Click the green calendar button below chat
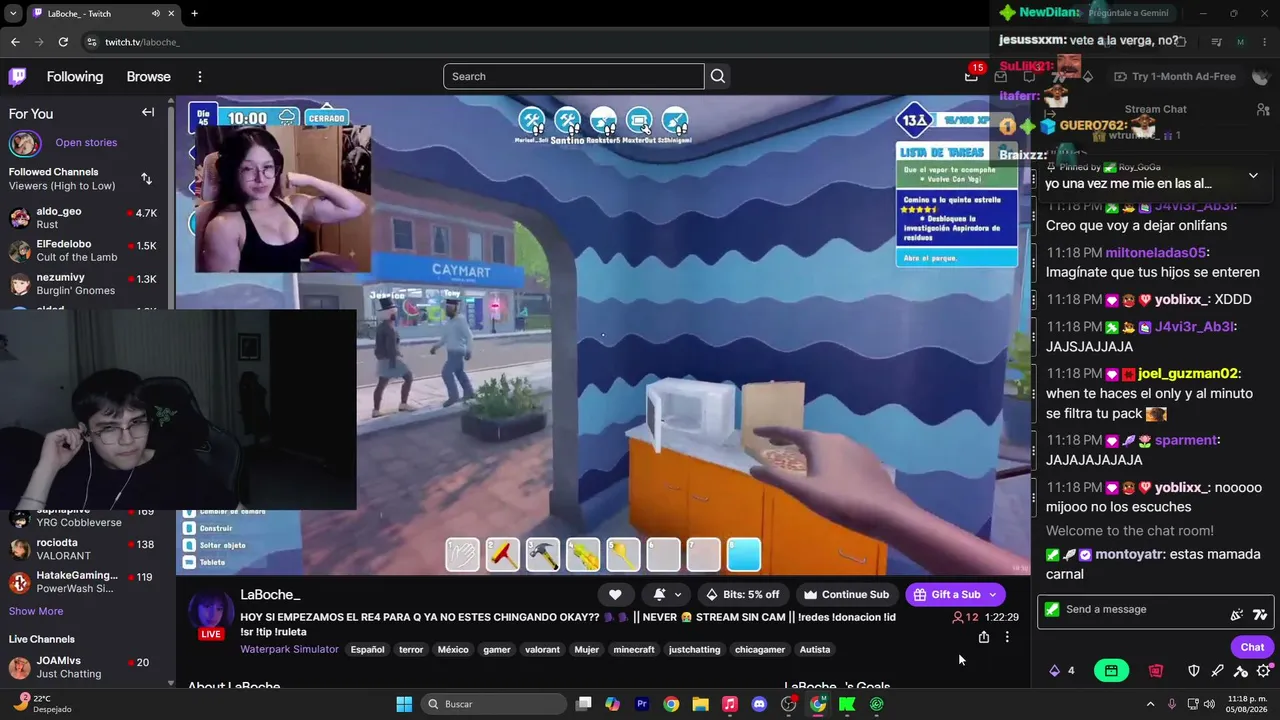This screenshot has height=720, width=1280. coord(1111,671)
